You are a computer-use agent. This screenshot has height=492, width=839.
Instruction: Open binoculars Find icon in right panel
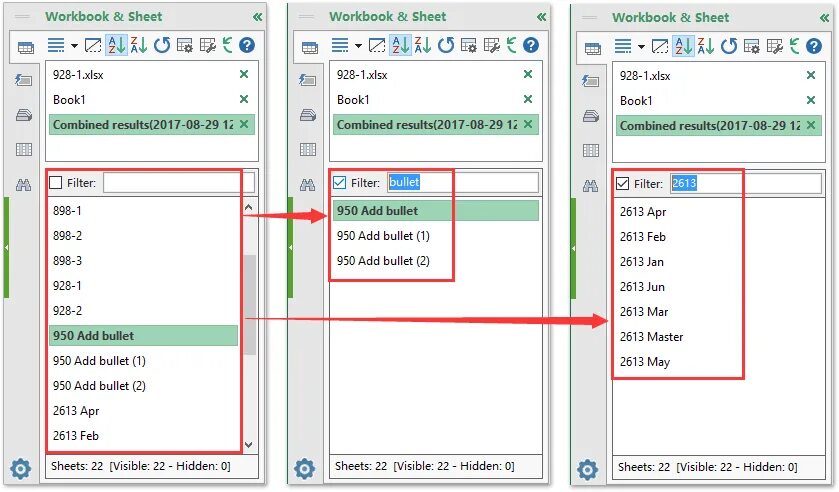pyautogui.click(x=591, y=186)
